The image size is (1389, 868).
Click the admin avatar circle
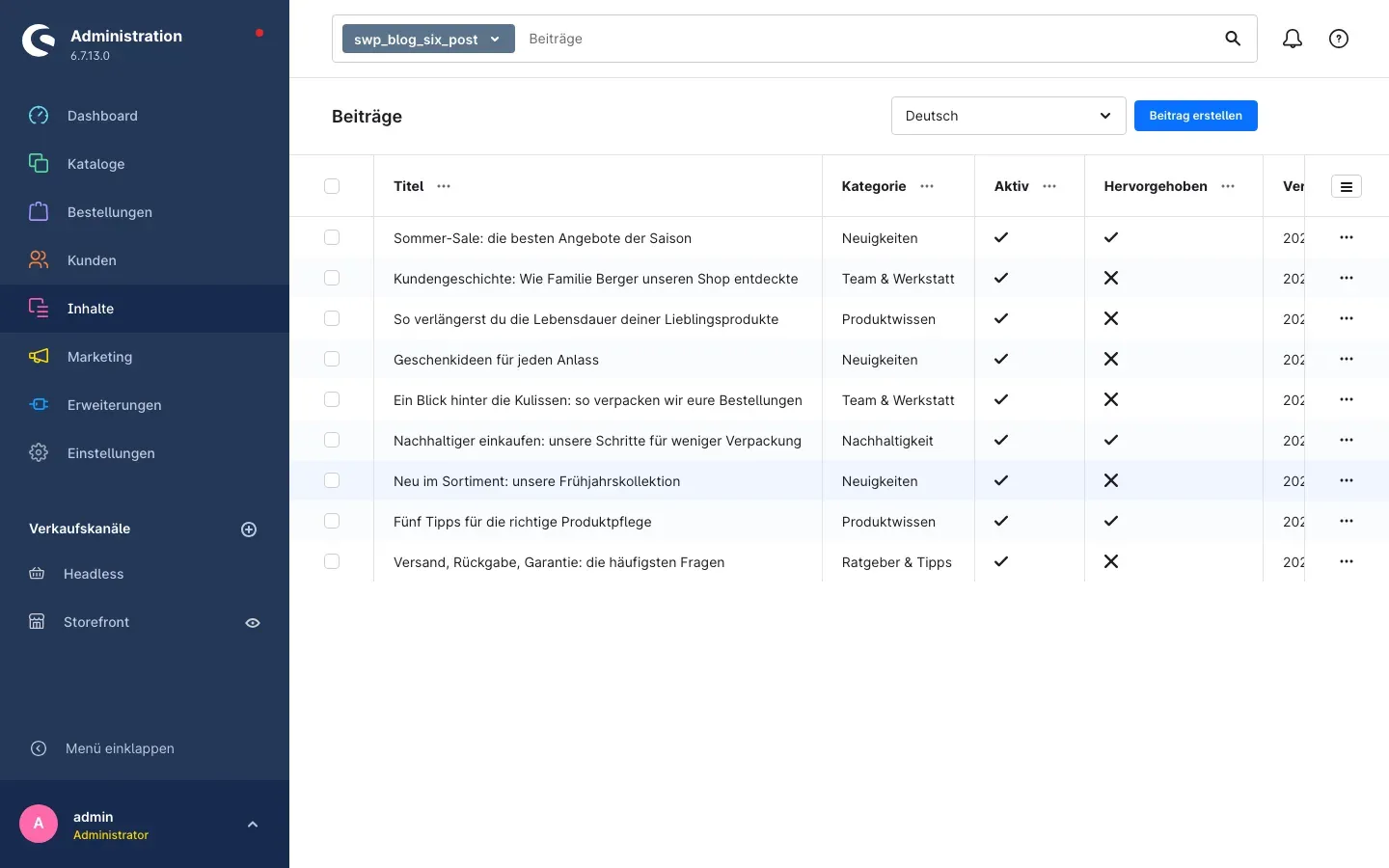click(39, 824)
